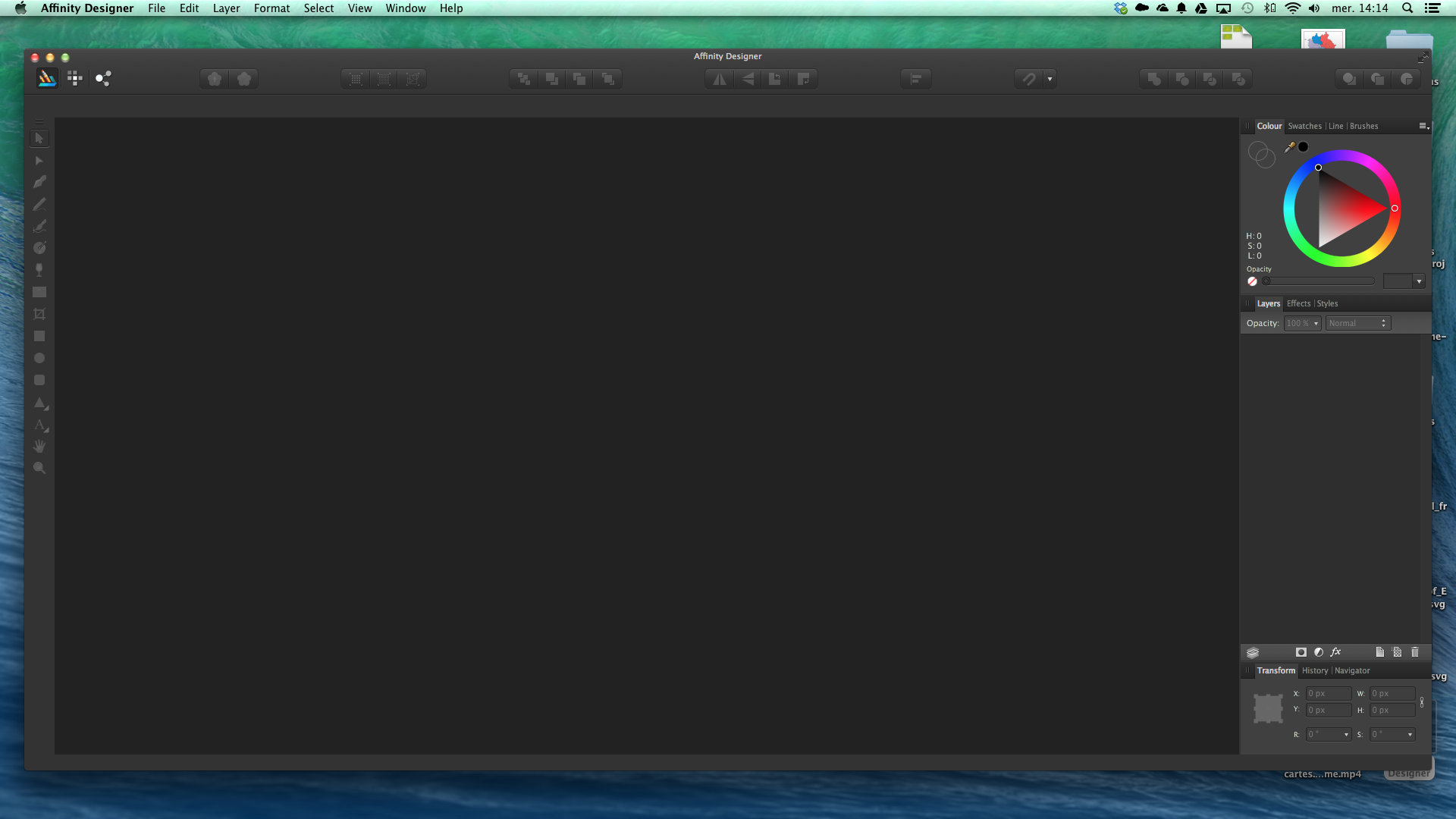This screenshot has width=1456, height=819.
Task: Open the Shear S value dropdown
Action: pos(1410,734)
